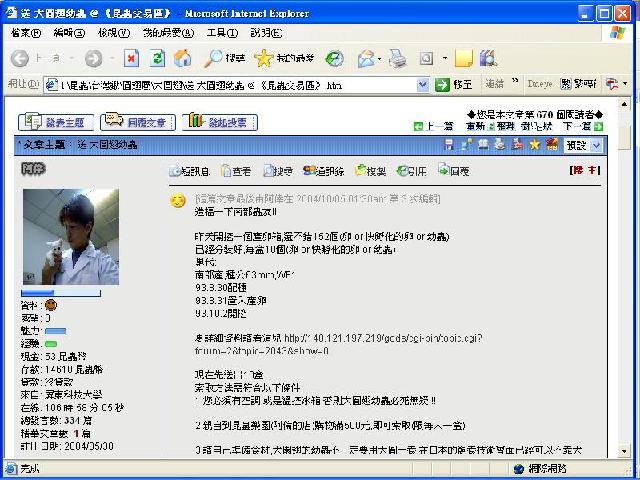The image size is (640, 480).
Task: Expand the address bar URL dropdown
Action: [x=422, y=85]
